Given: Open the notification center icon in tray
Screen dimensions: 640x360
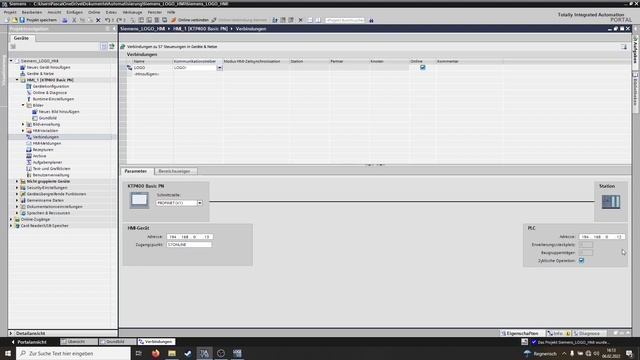Looking at the screenshot, I should coord(629,353).
